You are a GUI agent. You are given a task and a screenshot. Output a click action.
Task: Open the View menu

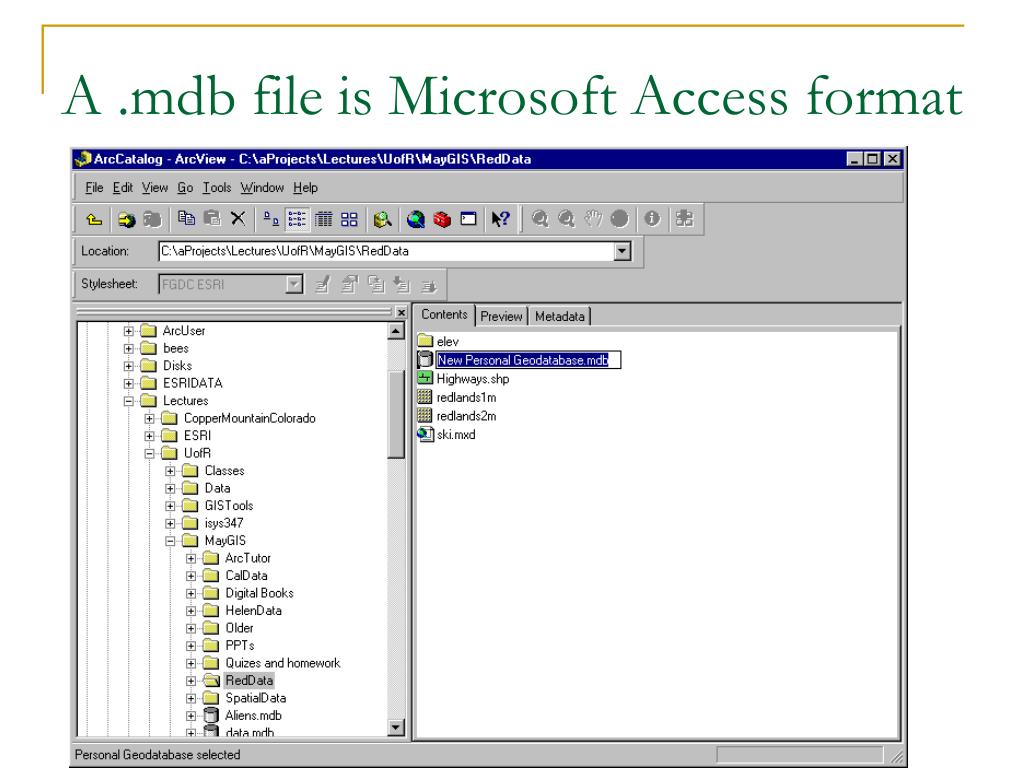(x=155, y=187)
